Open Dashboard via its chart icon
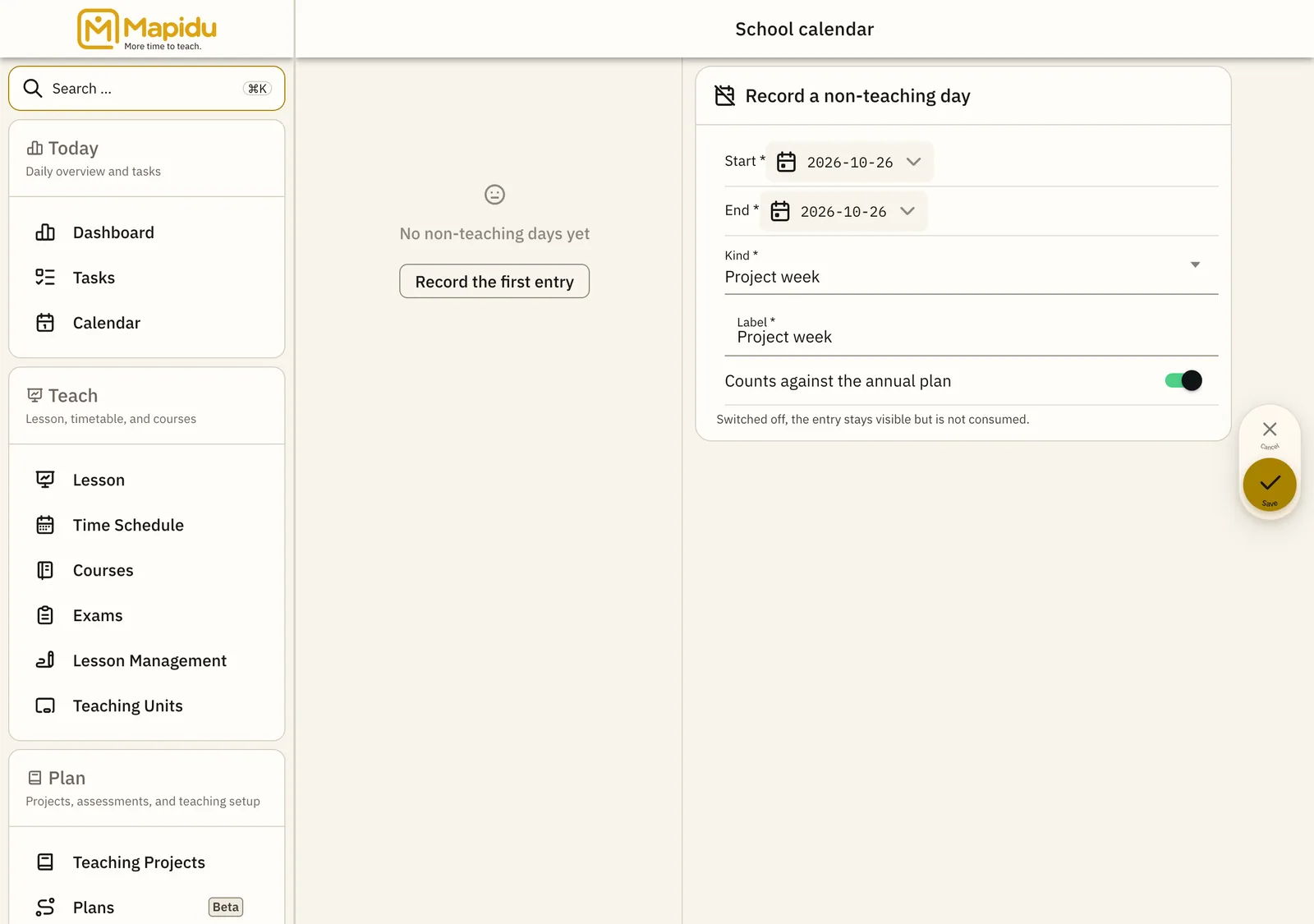 point(45,232)
